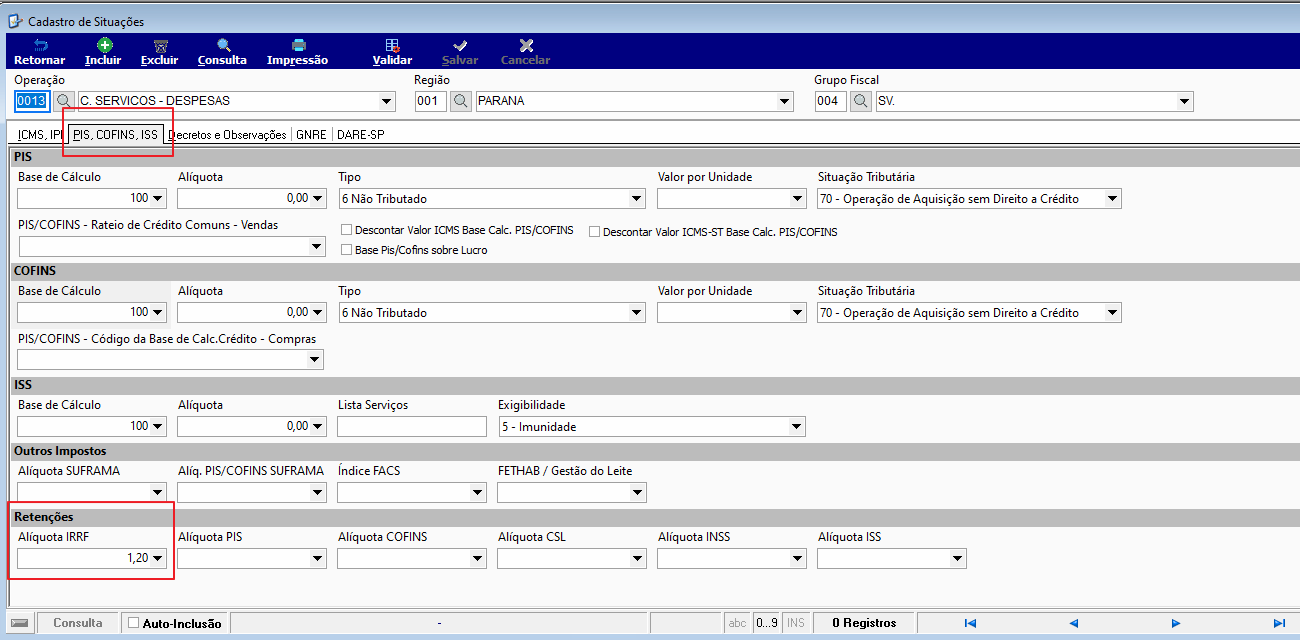Viewport: 1300px width, 640px height.
Task: Open the FETHAB / Gestão do Leite dropdown
Action: pos(637,492)
